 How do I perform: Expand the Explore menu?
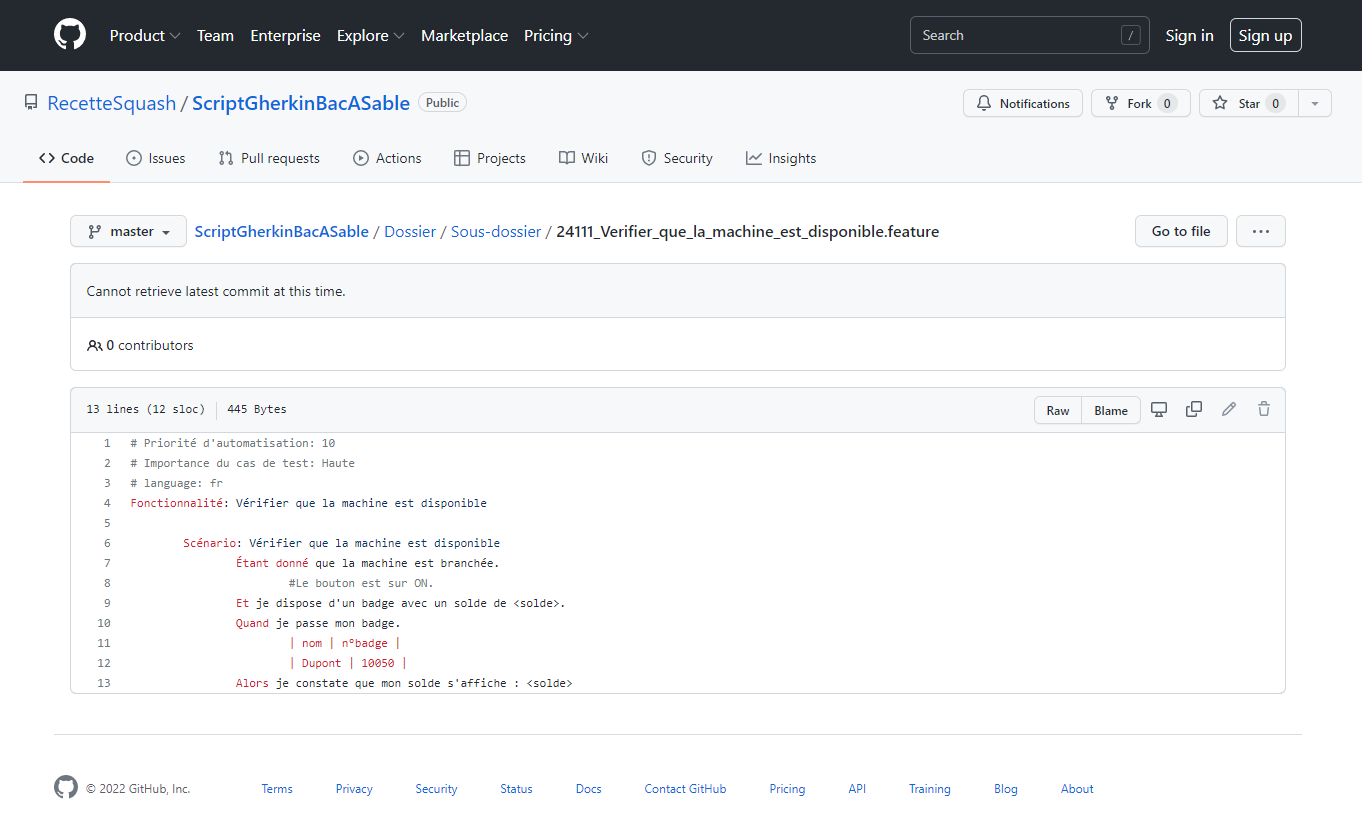tap(370, 35)
